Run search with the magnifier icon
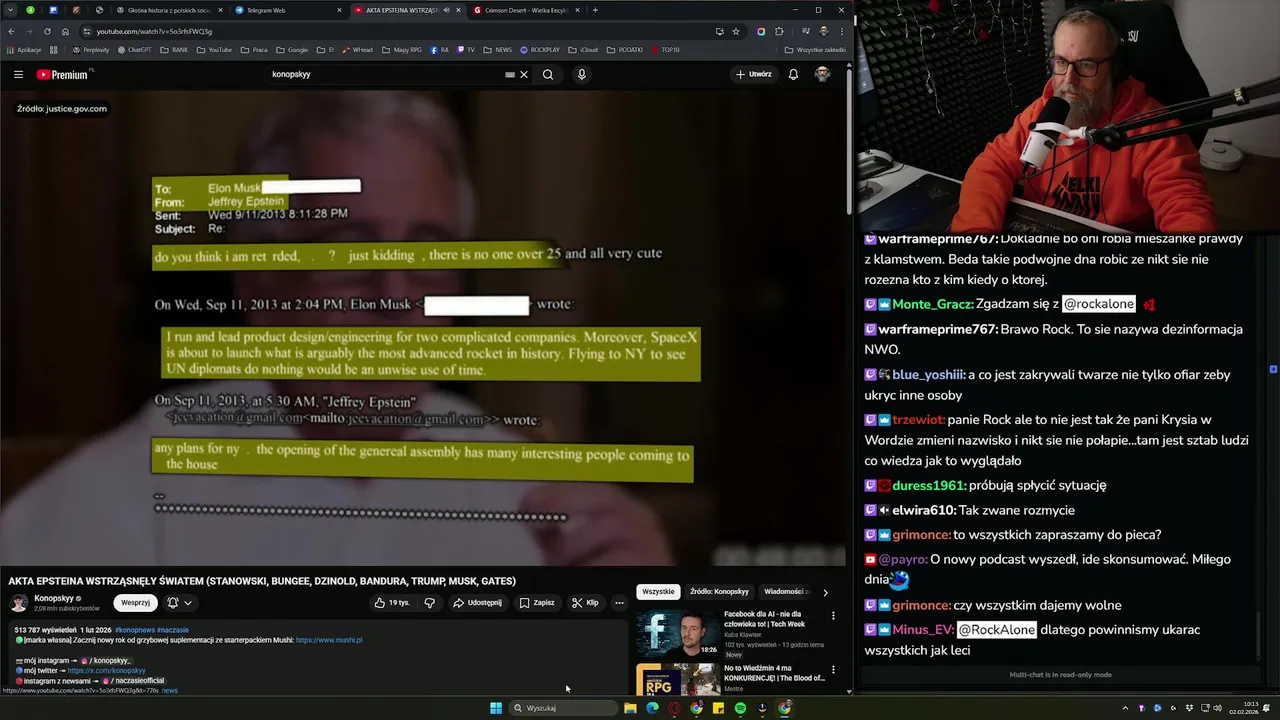 [548, 74]
